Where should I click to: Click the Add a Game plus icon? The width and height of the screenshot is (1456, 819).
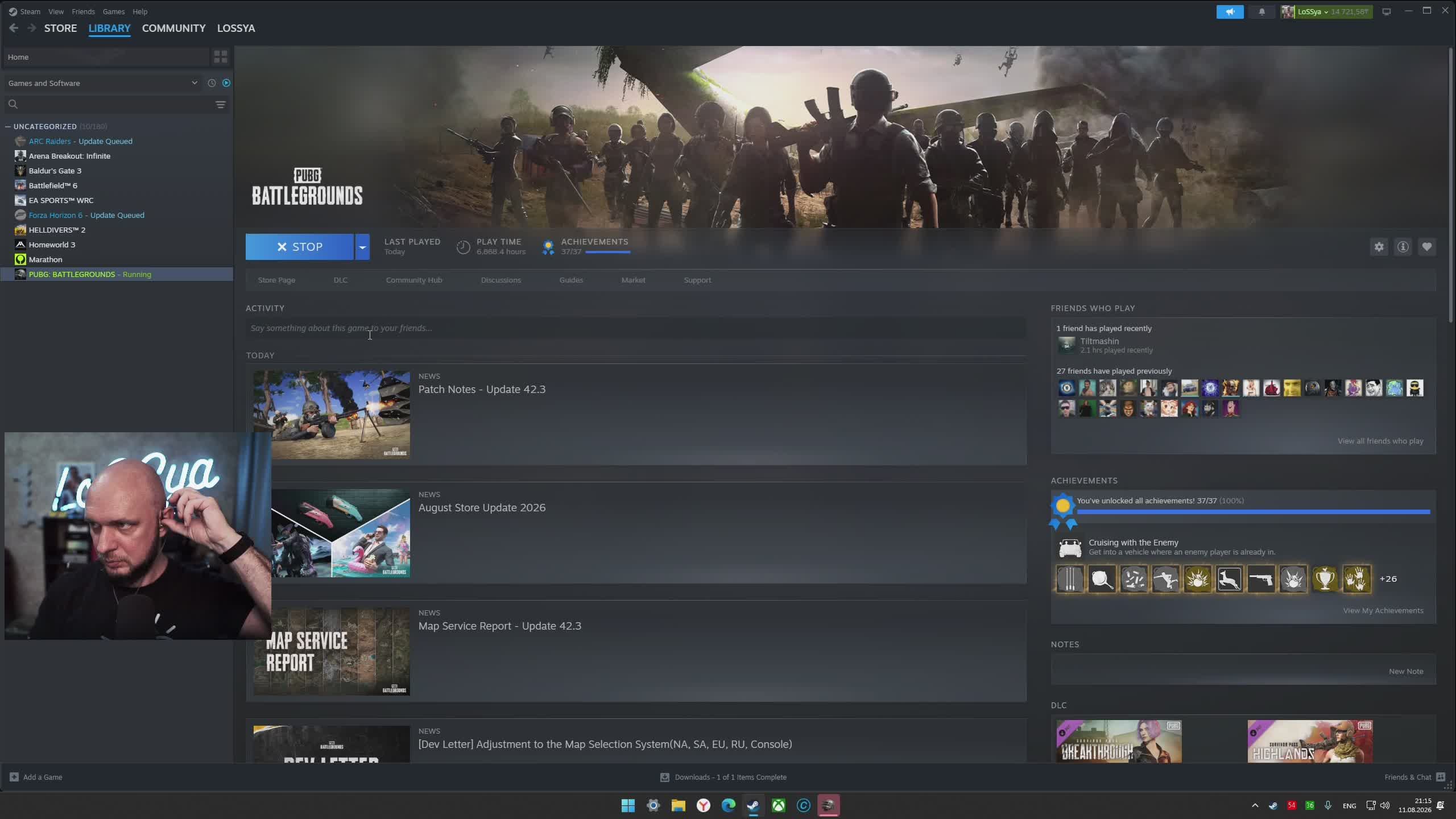click(x=14, y=777)
